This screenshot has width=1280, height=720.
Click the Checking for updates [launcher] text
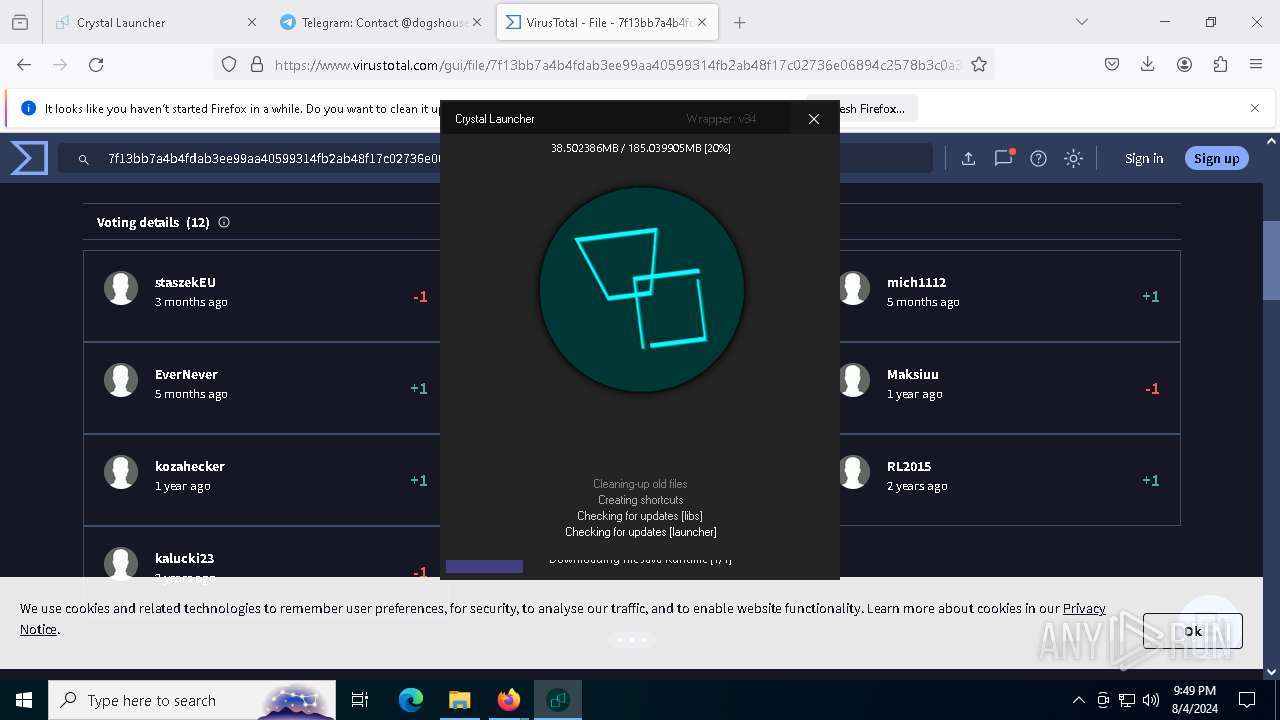pos(641,532)
